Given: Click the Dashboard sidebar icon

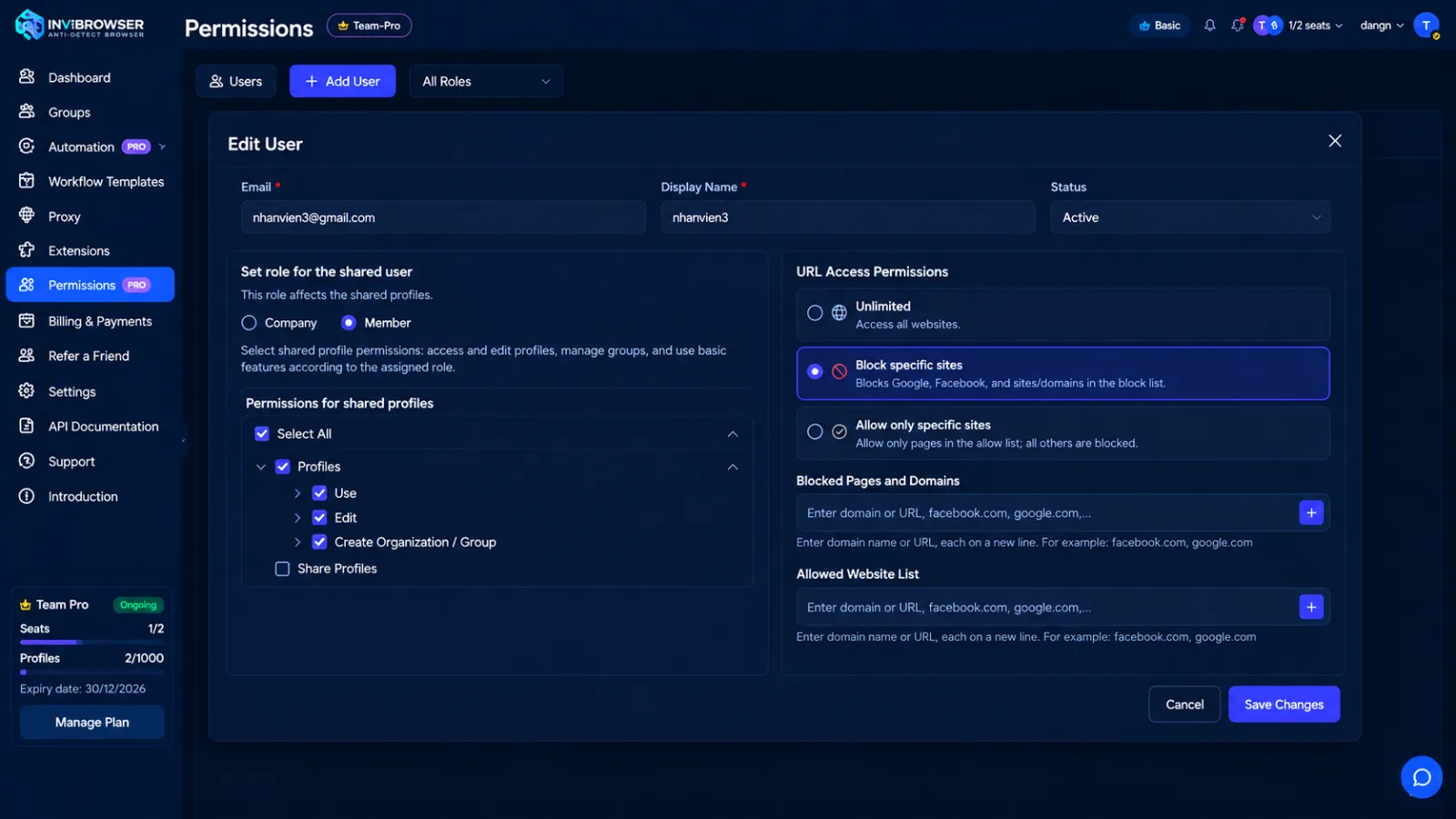Looking at the screenshot, I should [x=27, y=77].
